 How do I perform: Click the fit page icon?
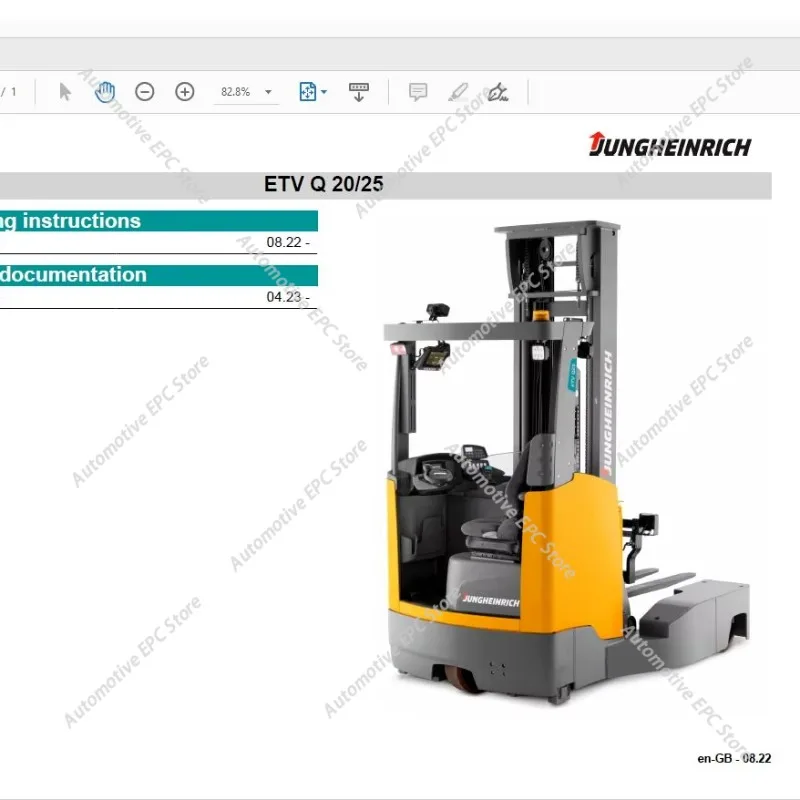pyautogui.click(x=307, y=92)
